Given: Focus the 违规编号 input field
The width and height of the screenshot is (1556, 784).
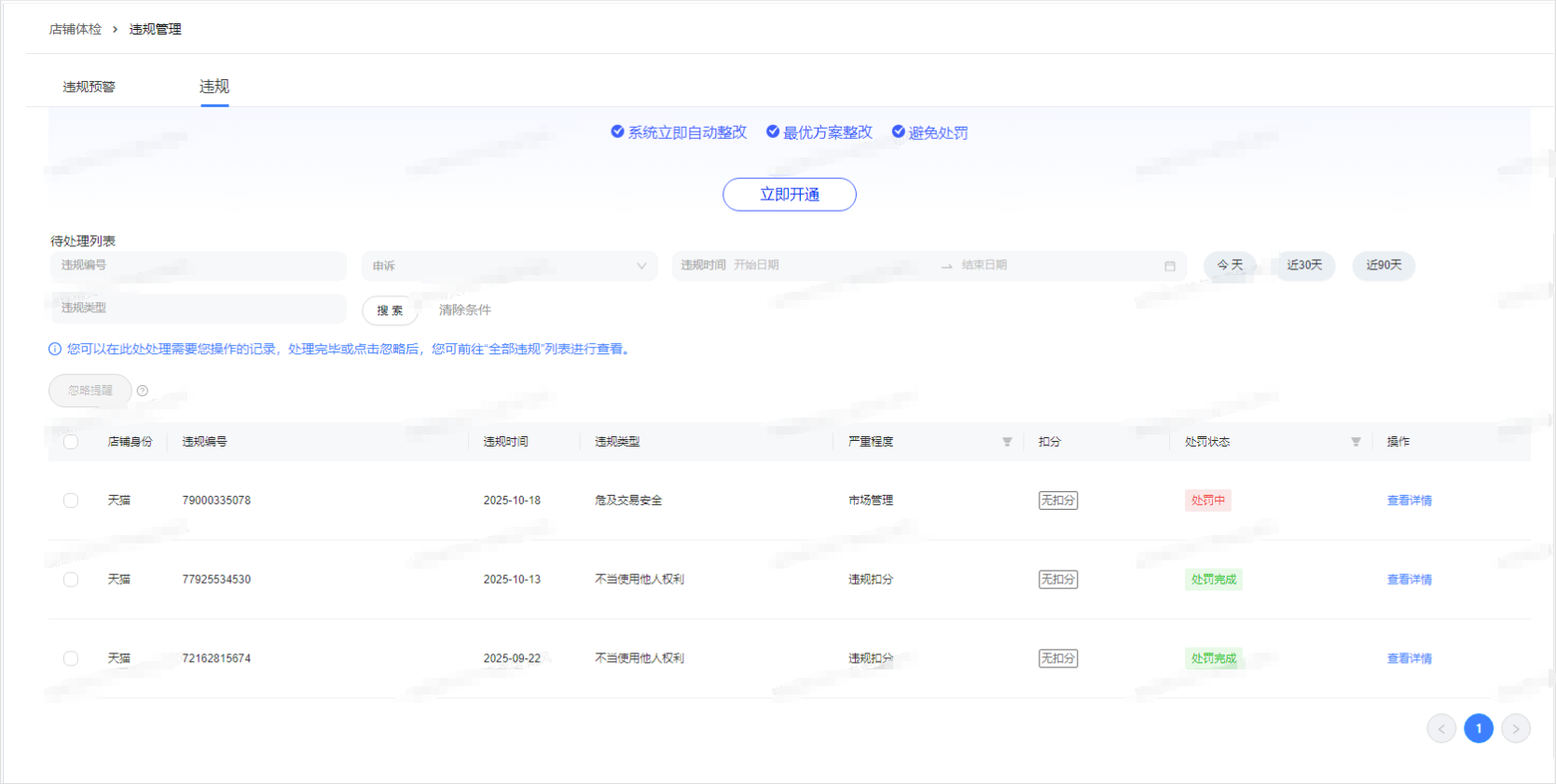Looking at the screenshot, I should [x=199, y=266].
